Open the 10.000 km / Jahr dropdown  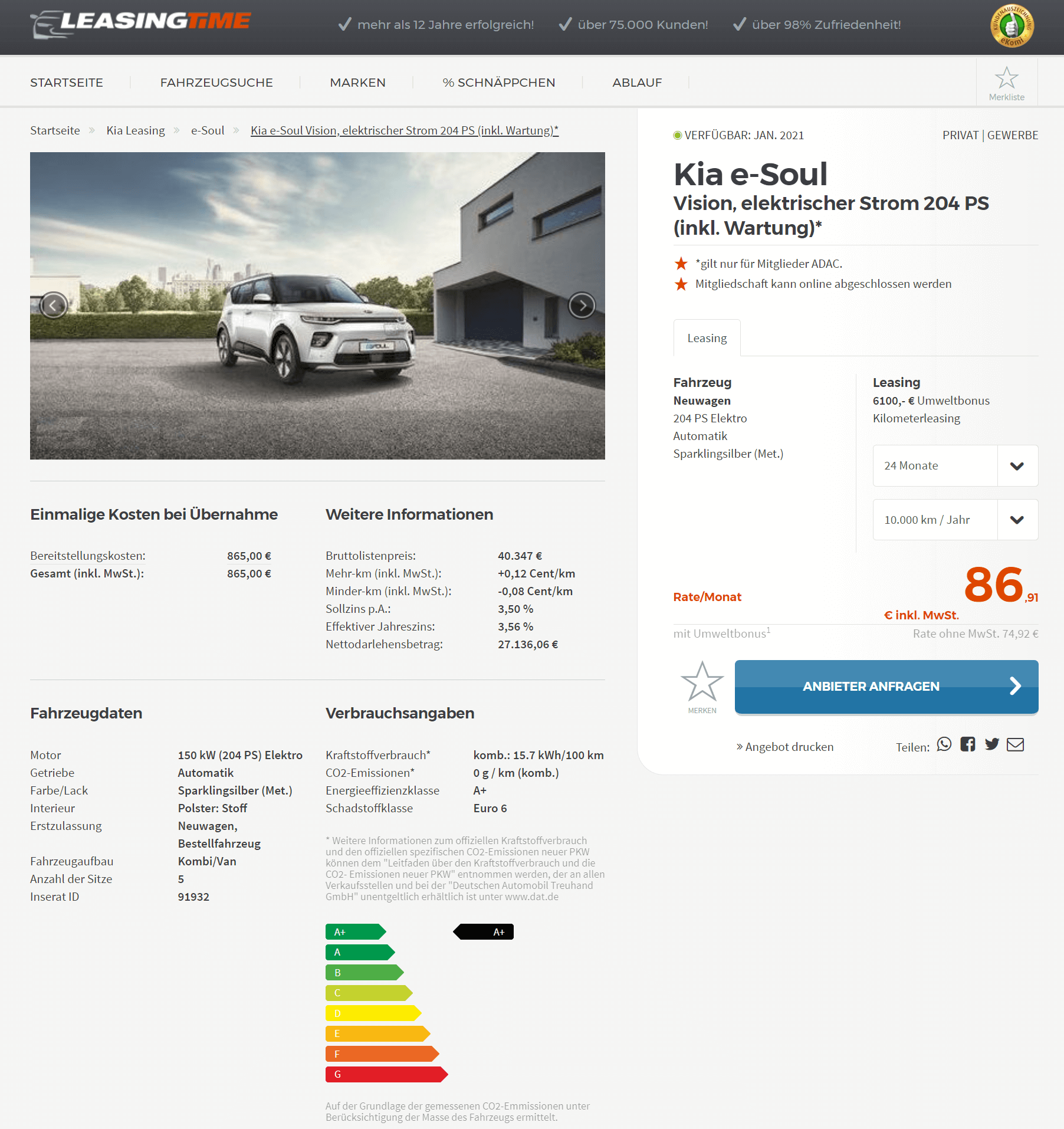coord(955,520)
